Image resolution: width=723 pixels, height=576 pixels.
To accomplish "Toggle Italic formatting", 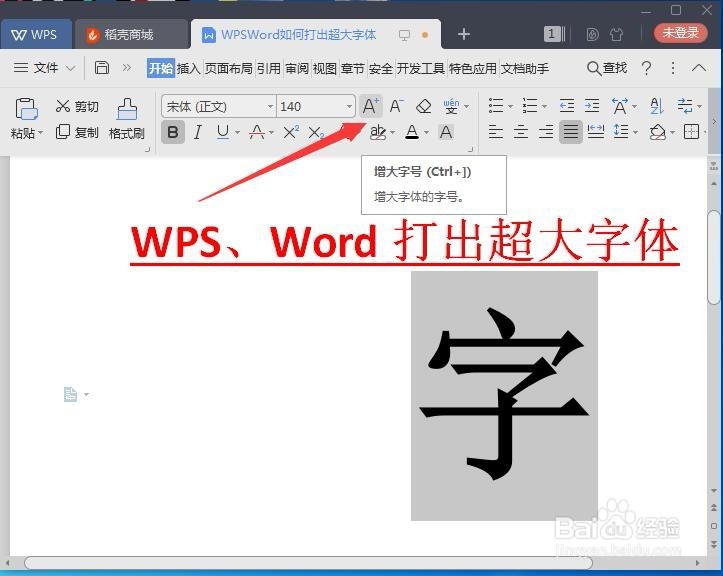I will (x=198, y=132).
